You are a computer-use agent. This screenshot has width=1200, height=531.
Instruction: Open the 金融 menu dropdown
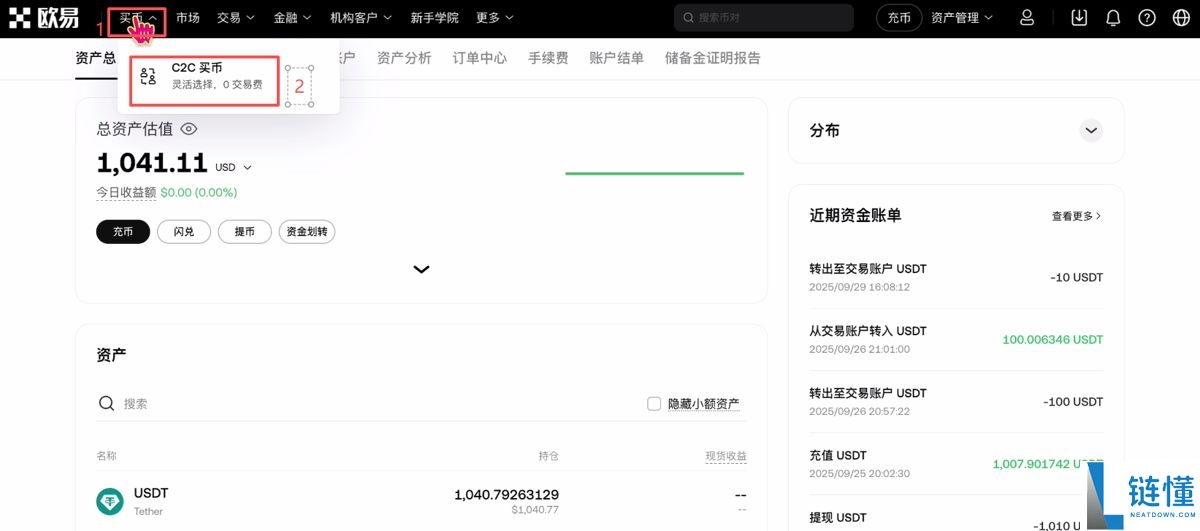click(292, 18)
